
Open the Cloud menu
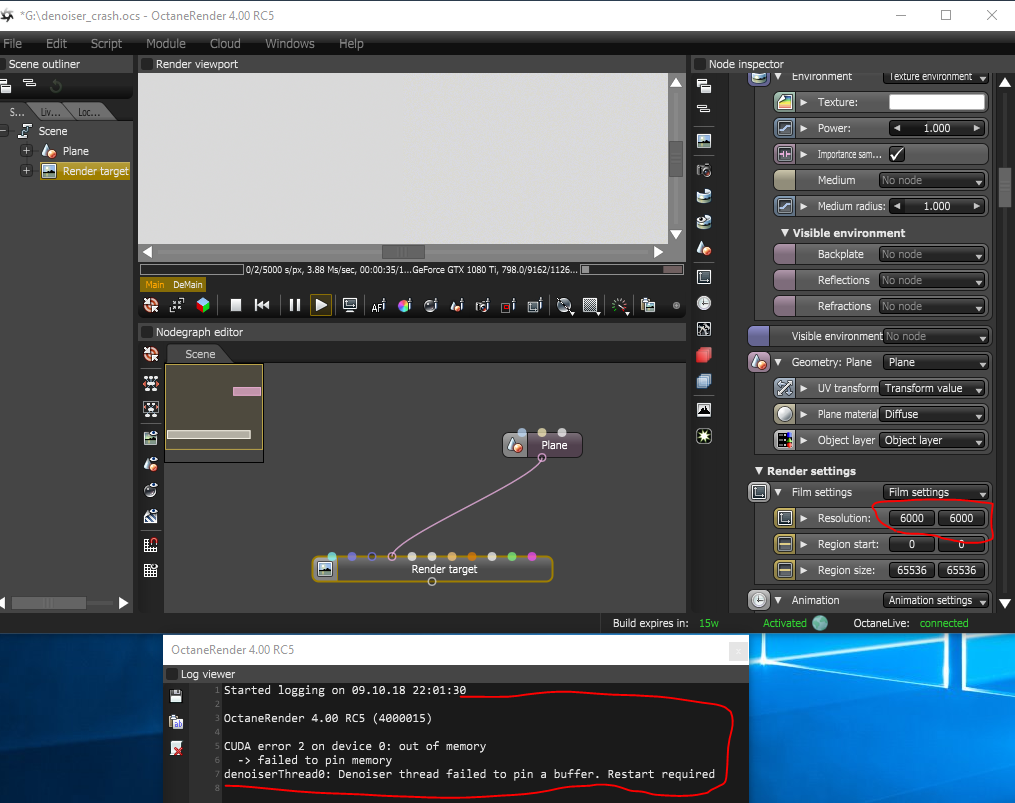coord(225,43)
